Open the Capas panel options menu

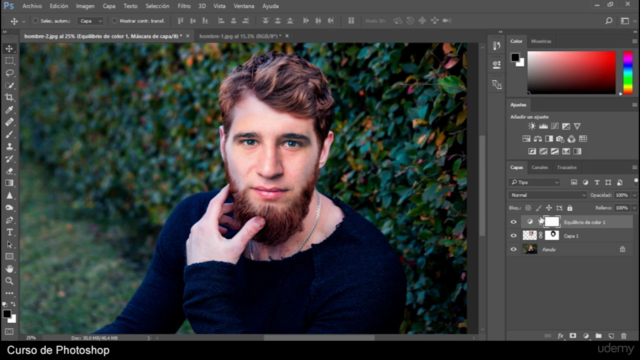(634, 167)
